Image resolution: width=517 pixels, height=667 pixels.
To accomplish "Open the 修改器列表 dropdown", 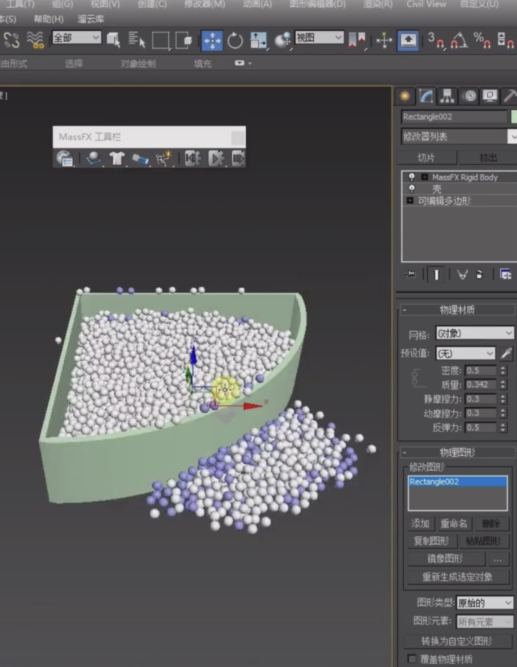I will pyautogui.click(x=459, y=137).
